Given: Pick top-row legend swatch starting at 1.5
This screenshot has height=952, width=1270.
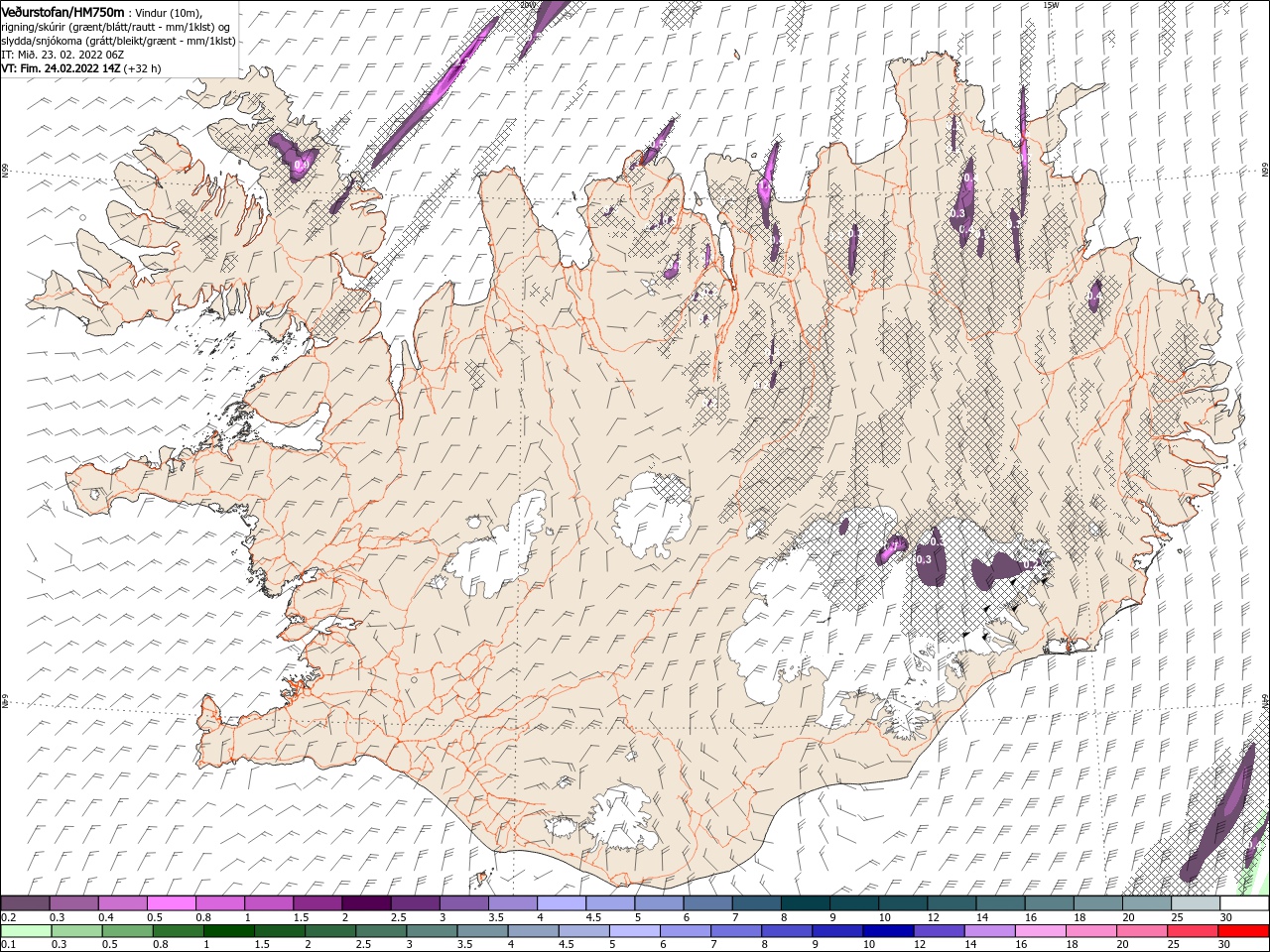Looking at the screenshot, I should click(x=317, y=903).
